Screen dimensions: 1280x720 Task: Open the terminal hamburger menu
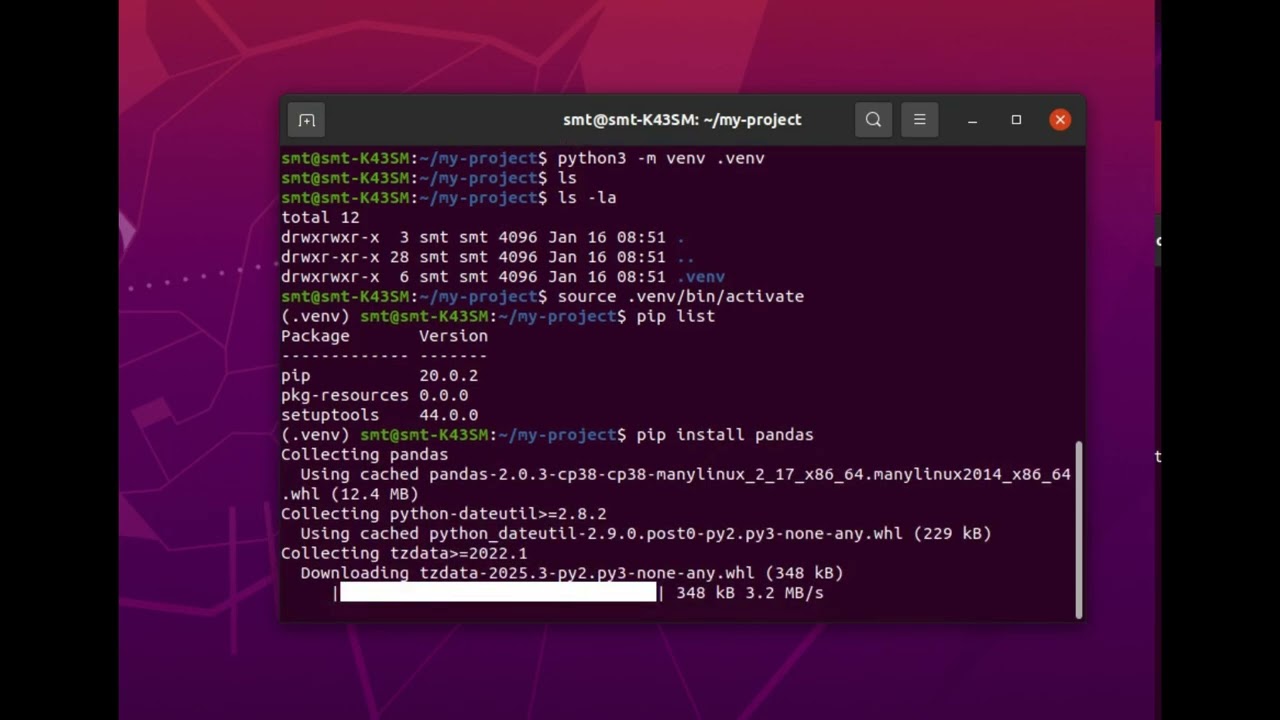point(919,120)
